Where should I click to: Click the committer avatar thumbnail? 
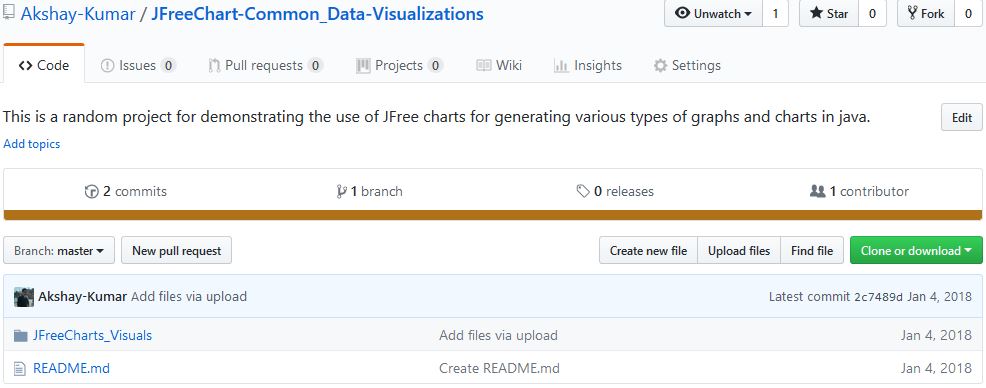coord(24,297)
